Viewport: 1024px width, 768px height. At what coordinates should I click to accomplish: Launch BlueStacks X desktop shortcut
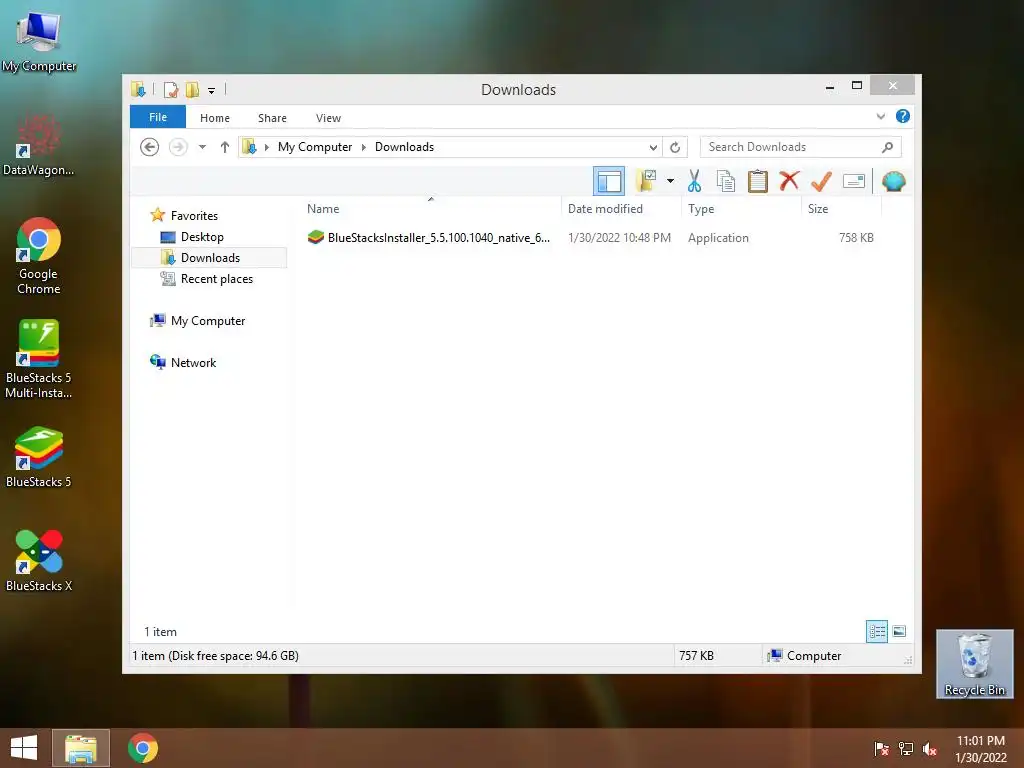(39, 560)
